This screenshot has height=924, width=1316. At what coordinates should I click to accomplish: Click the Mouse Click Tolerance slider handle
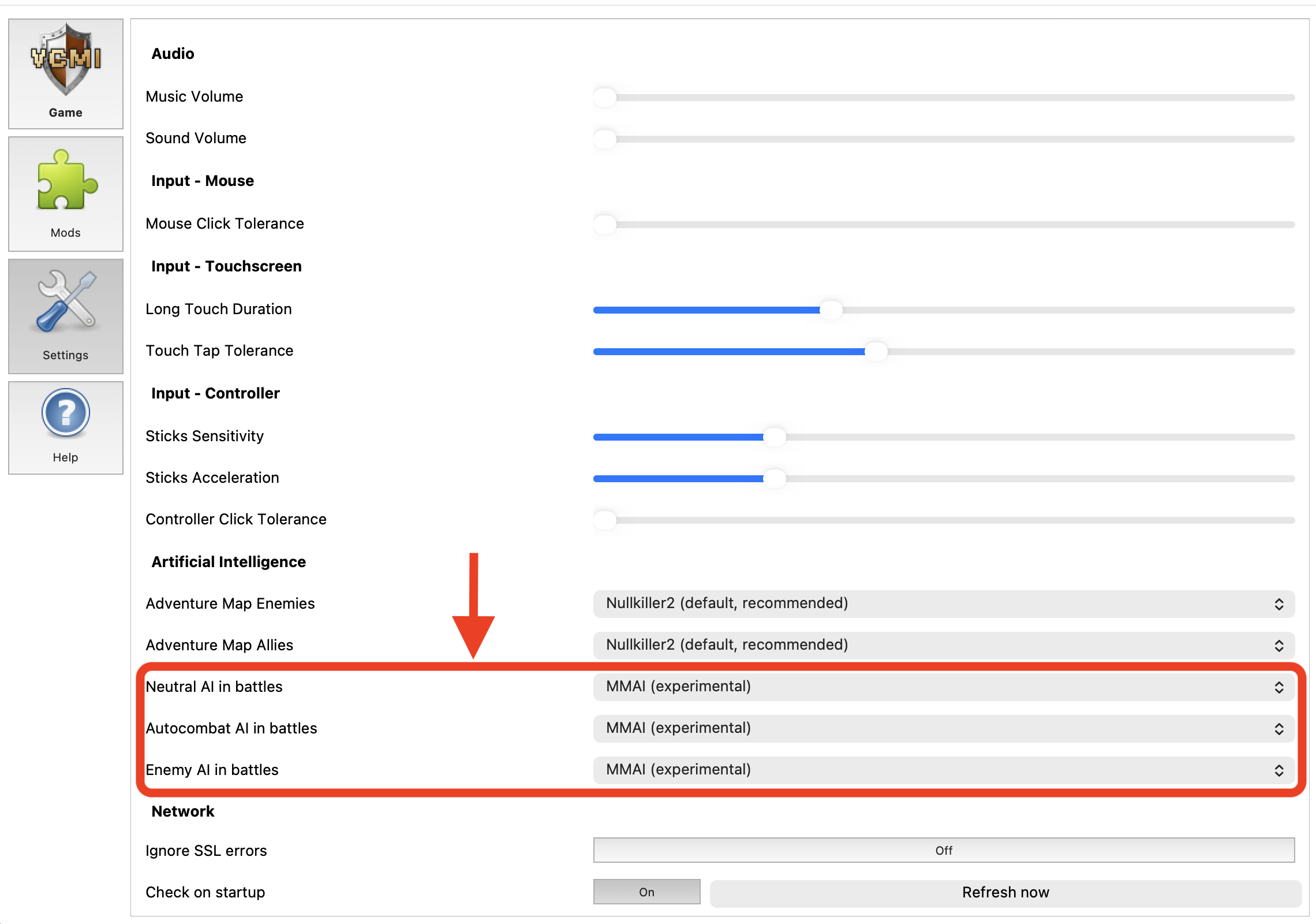[605, 224]
